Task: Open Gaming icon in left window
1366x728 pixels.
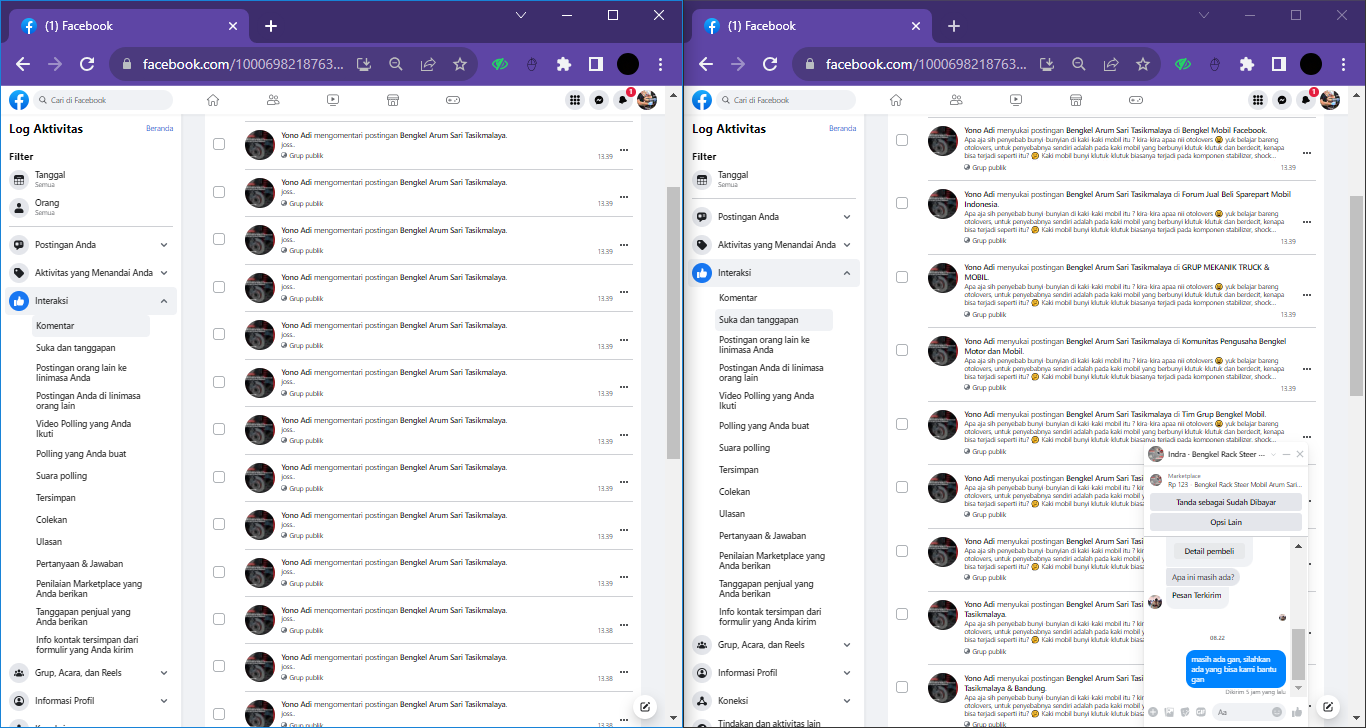Action: [453, 100]
